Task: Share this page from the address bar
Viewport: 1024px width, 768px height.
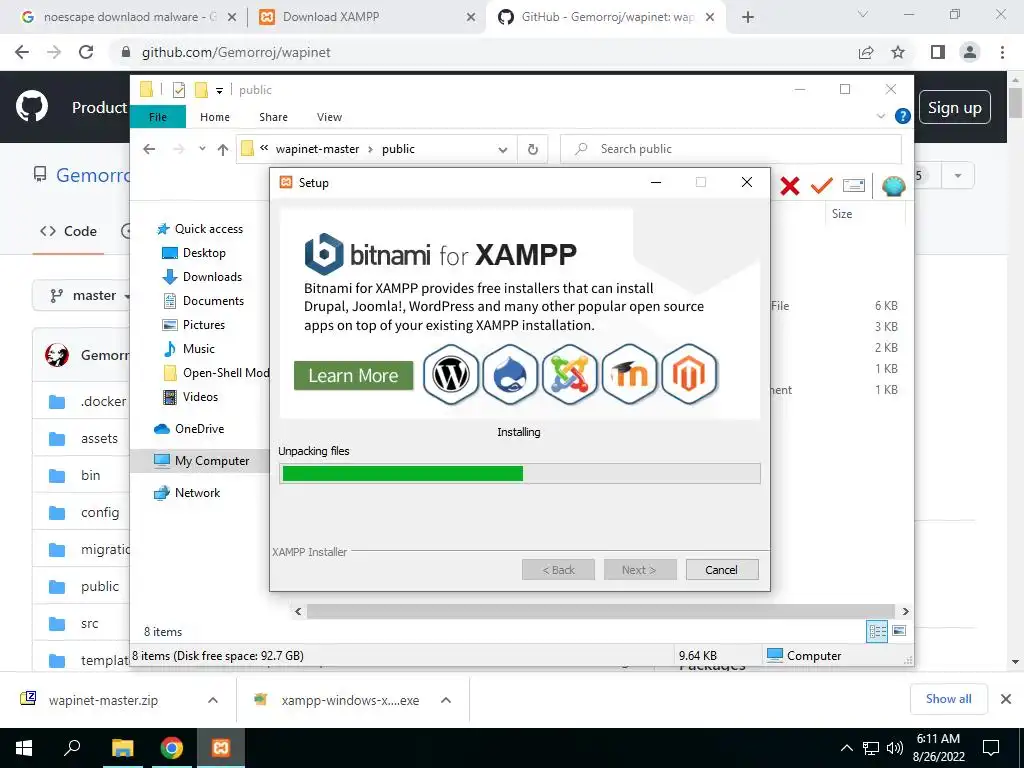Action: [866, 52]
